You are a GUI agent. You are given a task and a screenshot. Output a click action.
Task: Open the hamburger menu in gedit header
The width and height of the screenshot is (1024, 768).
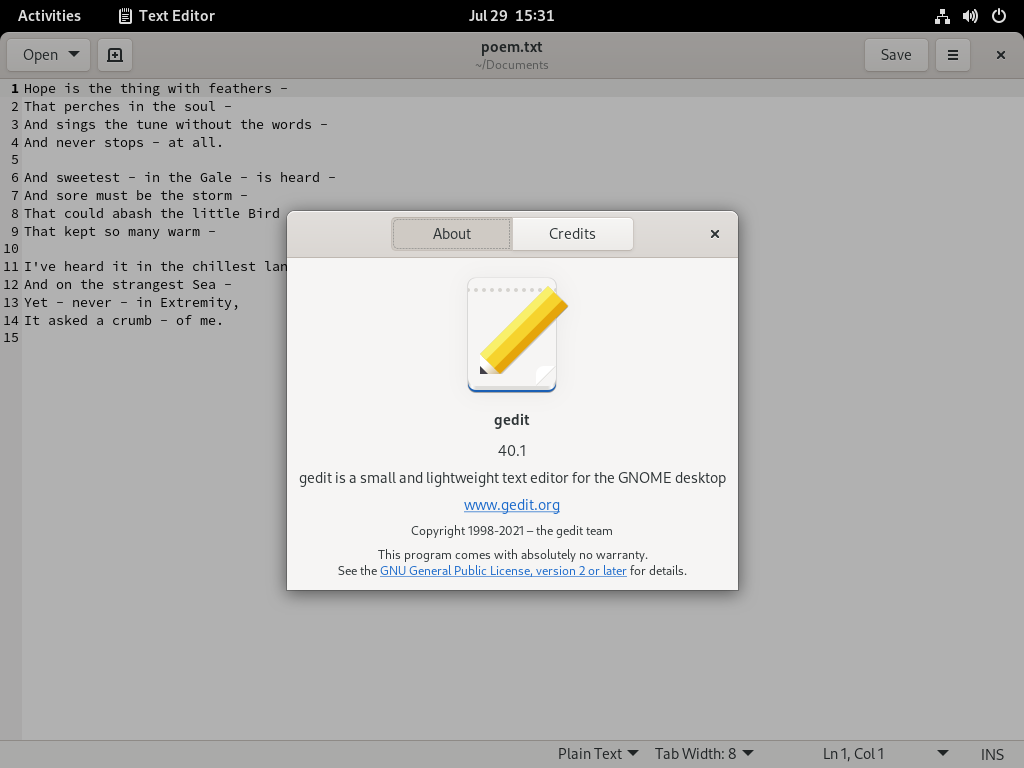(x=953, y=55)
